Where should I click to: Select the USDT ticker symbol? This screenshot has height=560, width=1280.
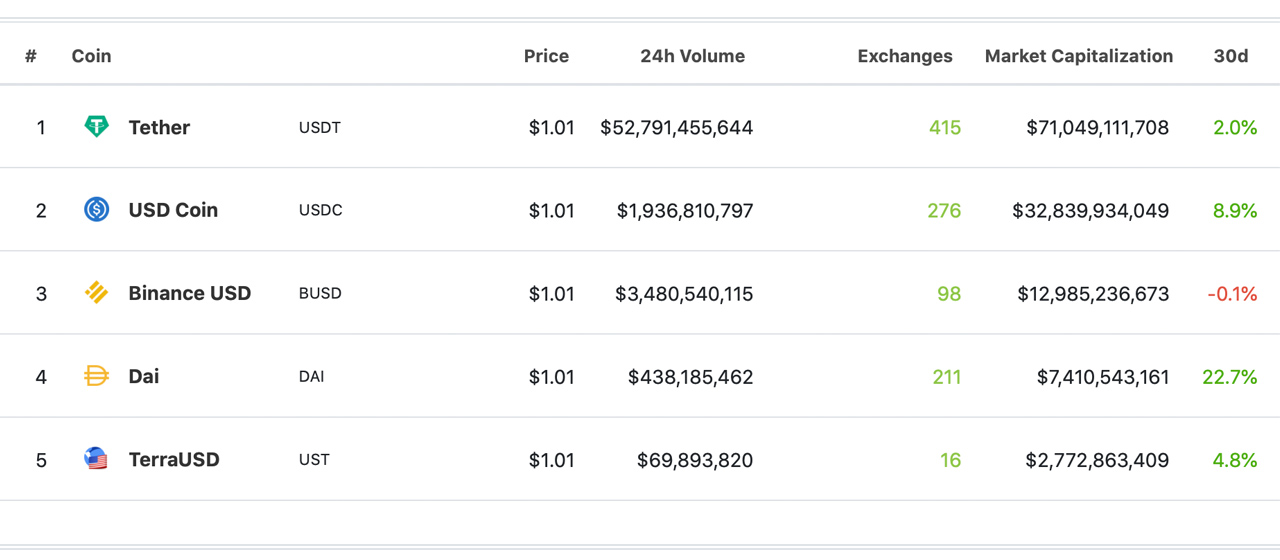[x=320, y=128]
